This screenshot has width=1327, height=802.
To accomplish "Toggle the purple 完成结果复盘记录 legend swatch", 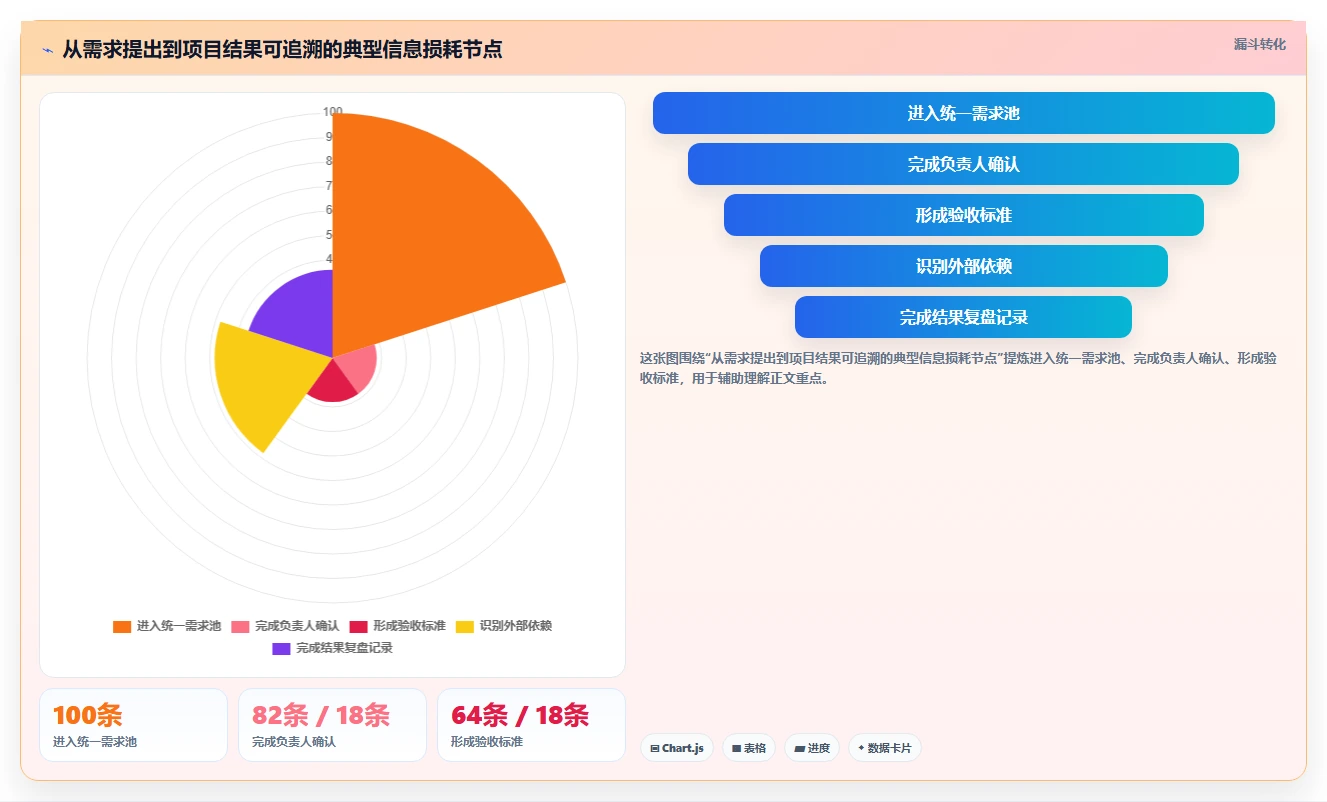I will click(x=281, y=648).
